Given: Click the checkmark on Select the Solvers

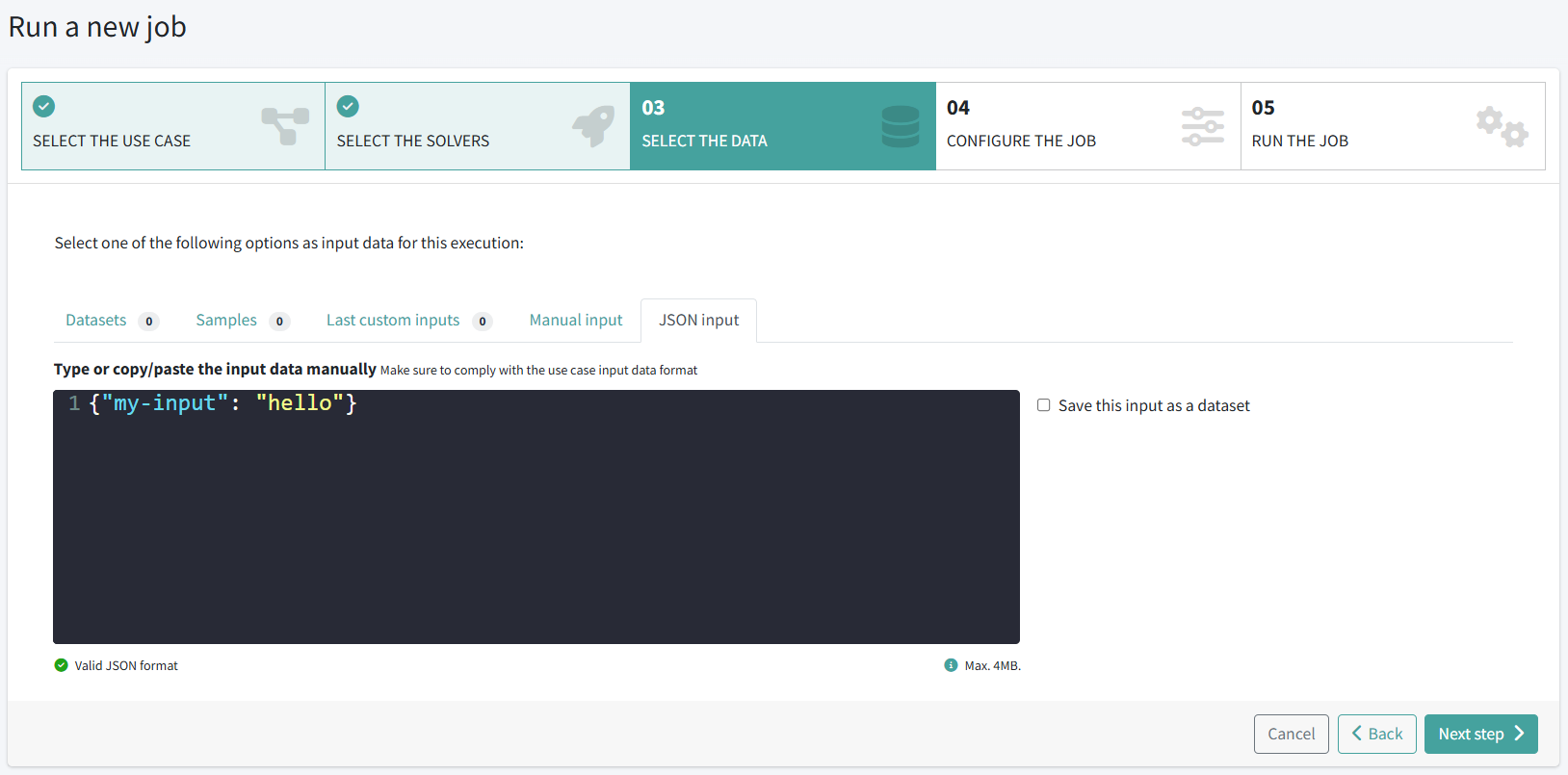Looking at the screenshot, I should [x=349, y=107].
